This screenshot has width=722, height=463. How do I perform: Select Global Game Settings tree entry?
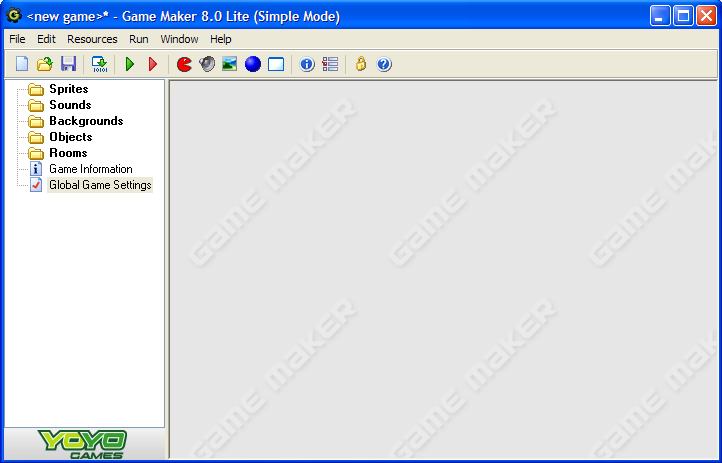(x=100, y=185)
